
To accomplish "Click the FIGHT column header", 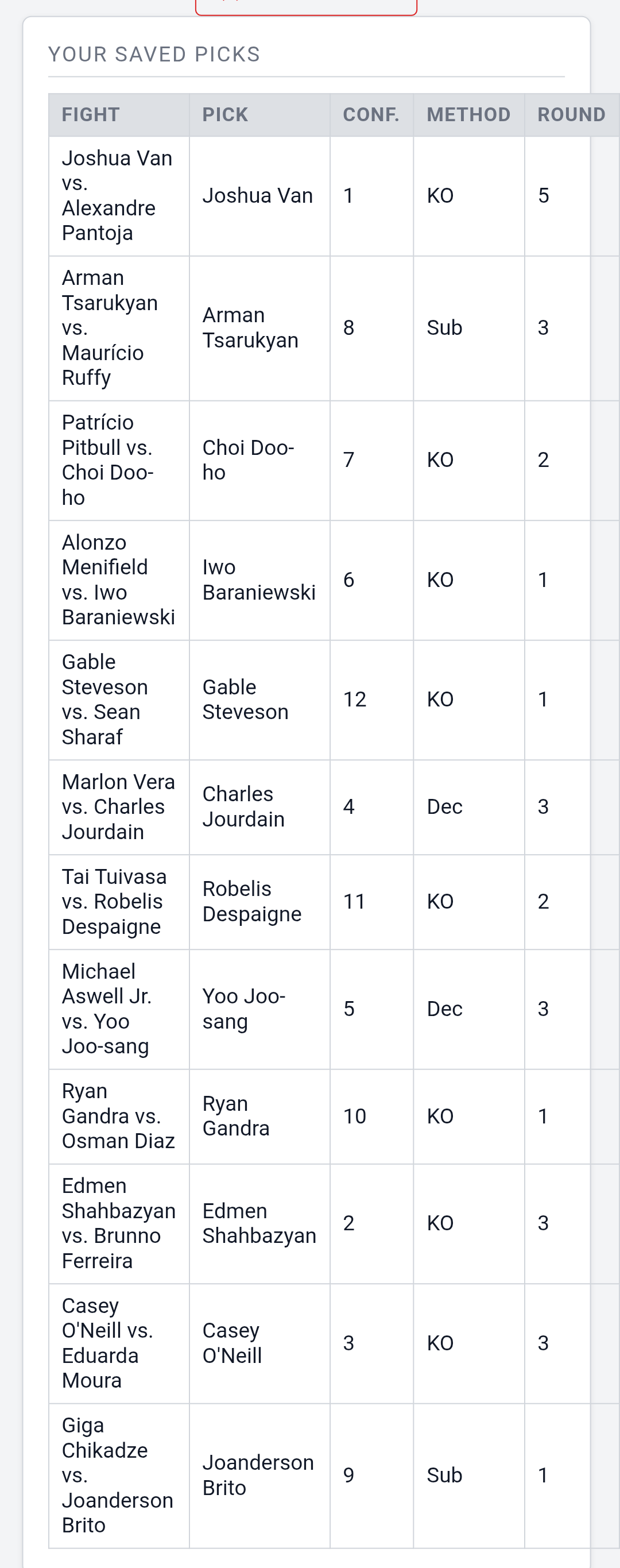I will click(91, 114).
